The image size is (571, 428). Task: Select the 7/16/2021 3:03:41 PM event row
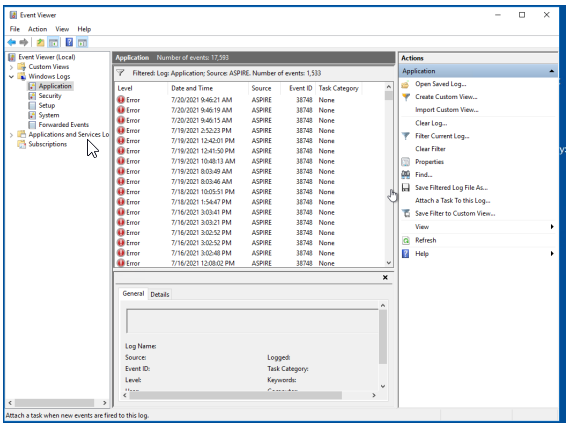pyautogui.click(x=249, y=212)
